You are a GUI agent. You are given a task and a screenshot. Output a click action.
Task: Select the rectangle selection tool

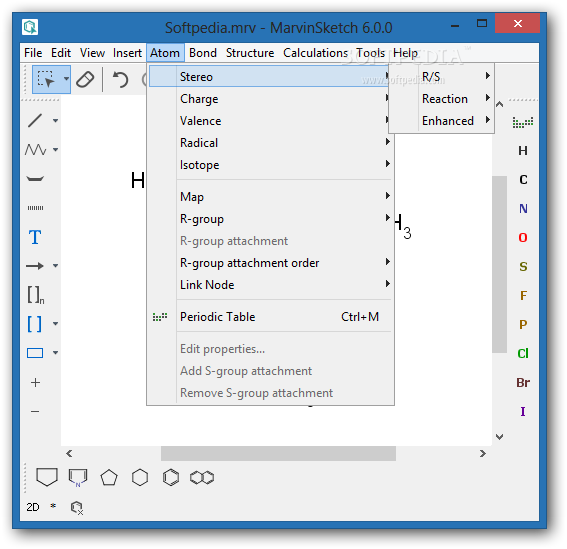coord(46,79)
